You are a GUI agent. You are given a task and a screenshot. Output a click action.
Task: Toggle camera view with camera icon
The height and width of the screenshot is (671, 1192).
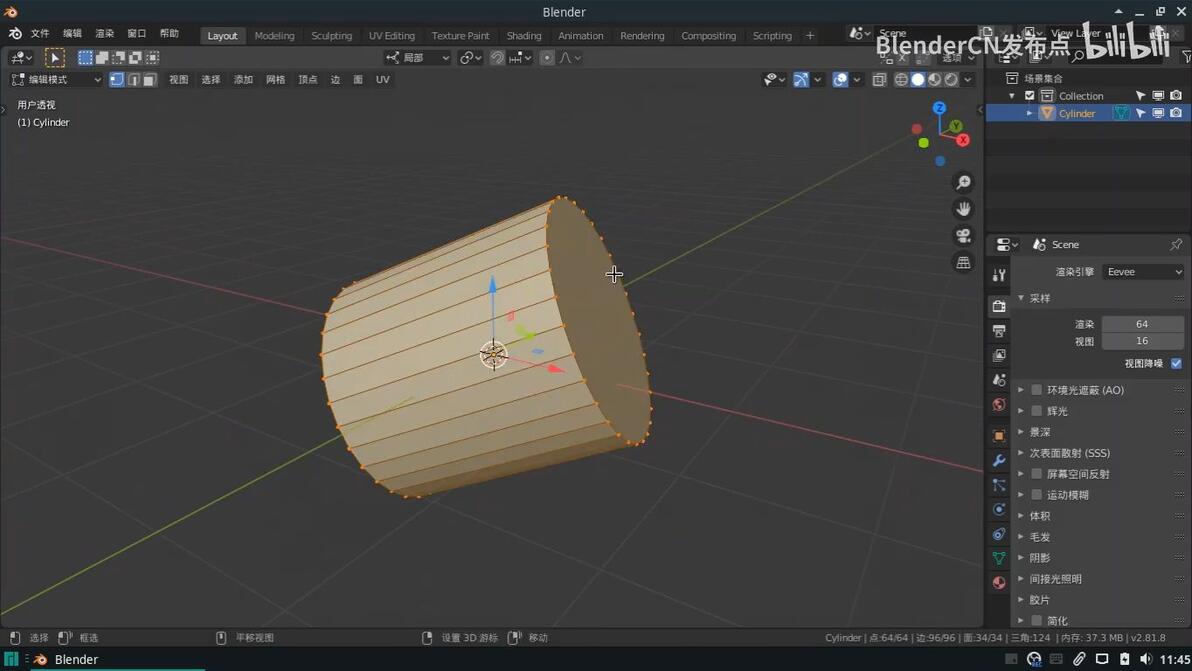pos(963,236)
